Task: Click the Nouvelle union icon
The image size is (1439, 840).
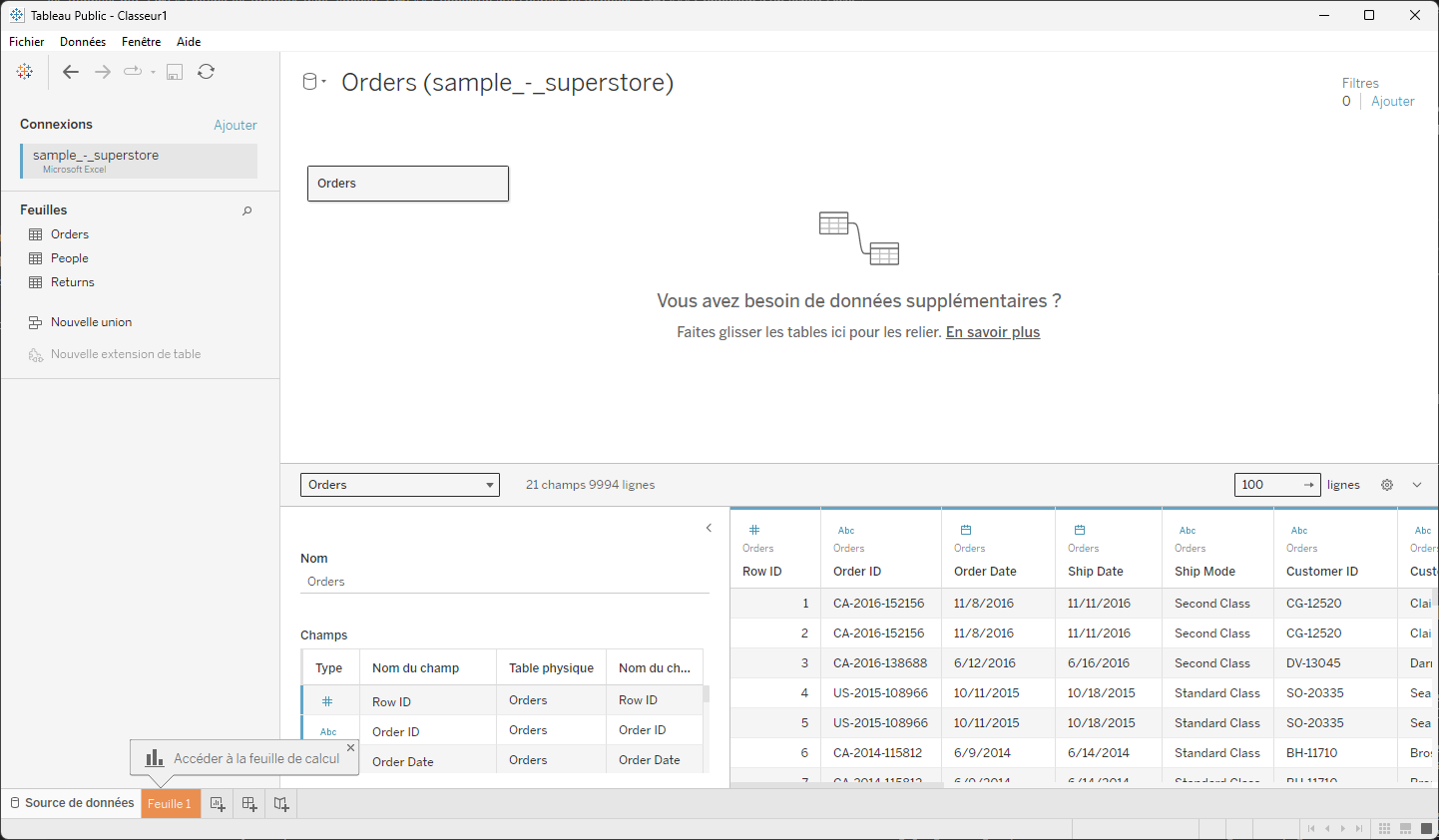Action: tap(36, 322)
